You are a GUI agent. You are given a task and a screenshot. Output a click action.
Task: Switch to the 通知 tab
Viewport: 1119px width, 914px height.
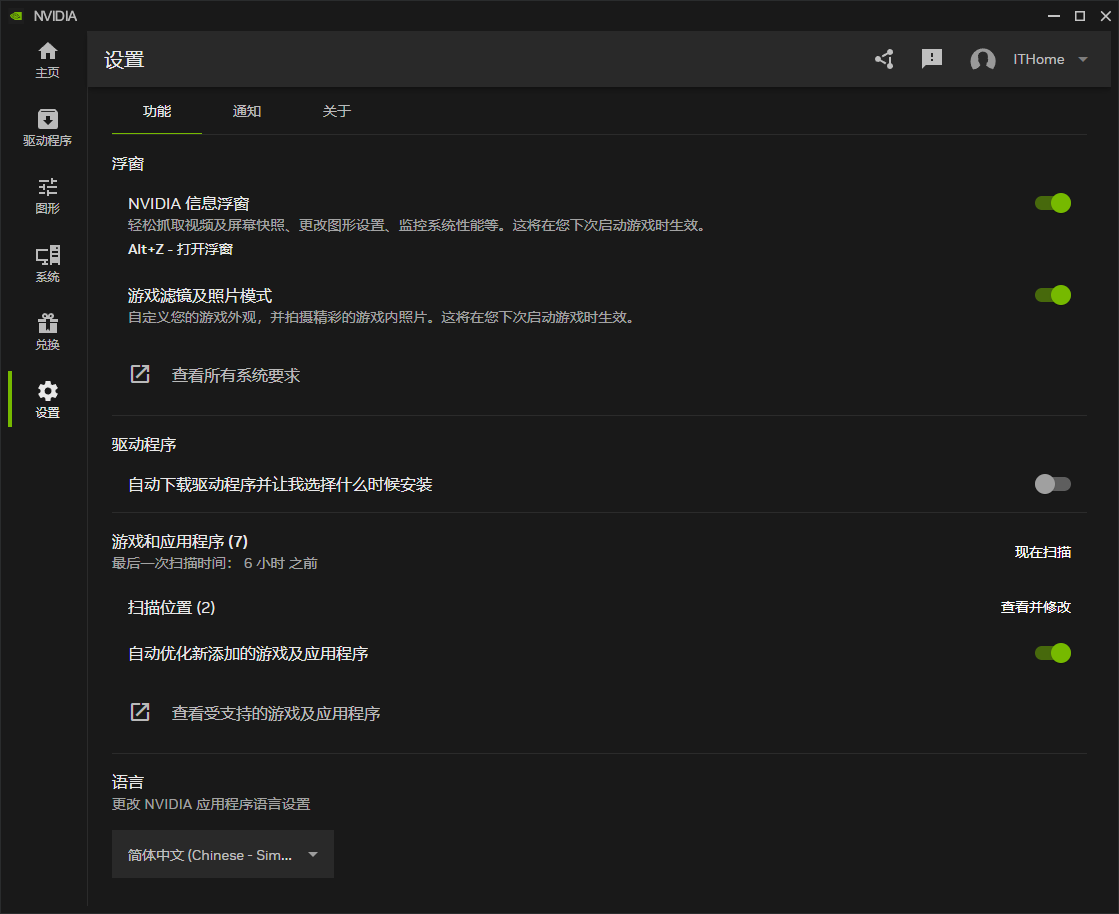click(246, 111)
